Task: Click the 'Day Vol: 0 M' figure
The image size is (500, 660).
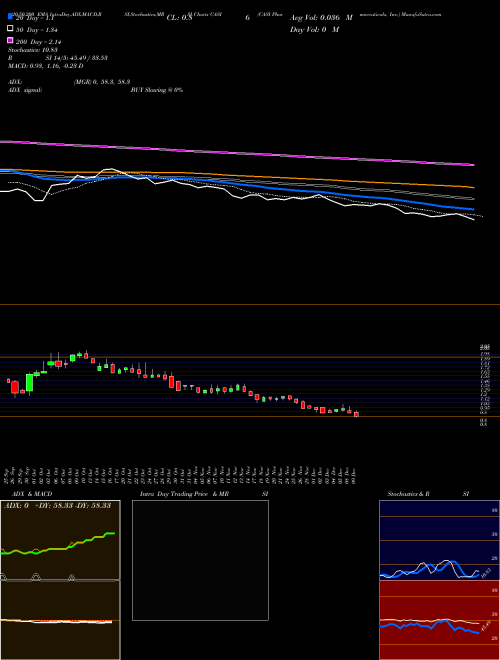Action: click(314, 30)
